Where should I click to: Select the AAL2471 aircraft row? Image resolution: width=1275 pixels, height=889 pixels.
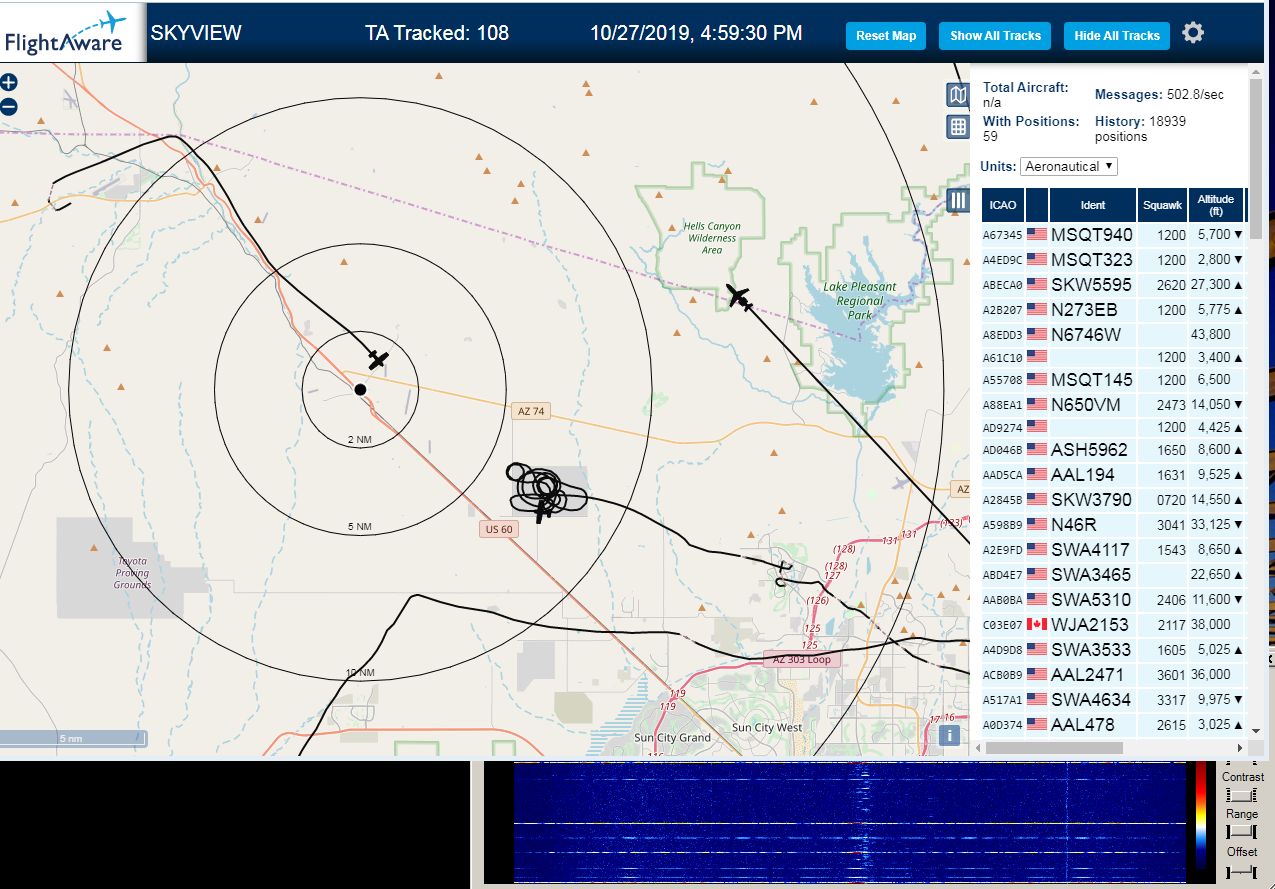pos(1113,674)
